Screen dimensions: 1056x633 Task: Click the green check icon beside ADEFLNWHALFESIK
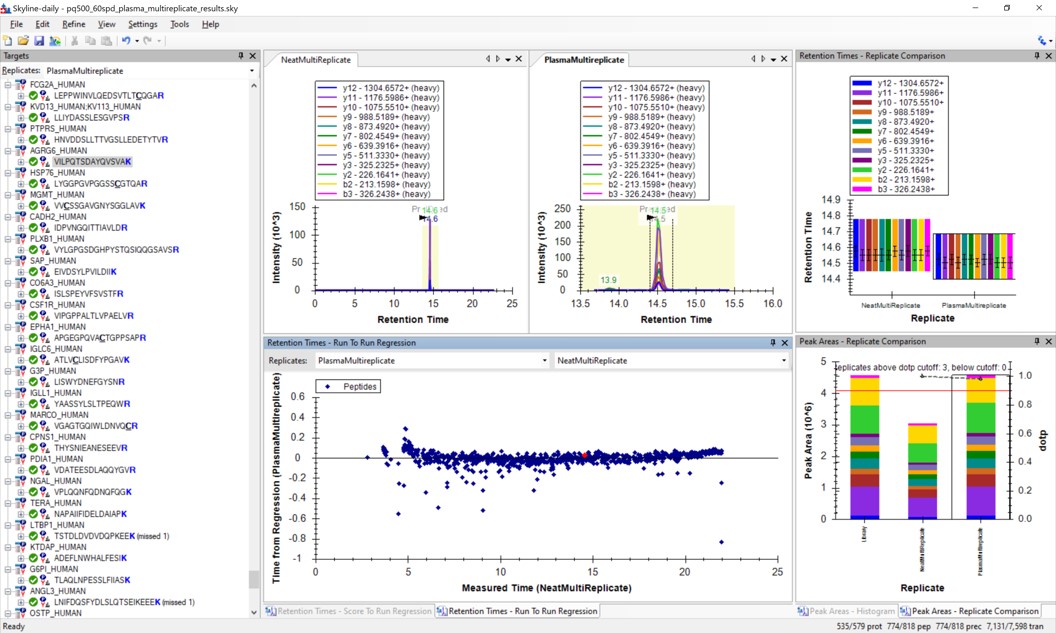(x=33, y=558)
